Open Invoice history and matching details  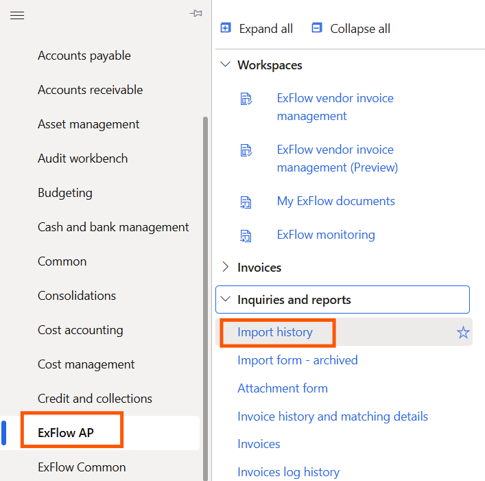coord(332,416)
